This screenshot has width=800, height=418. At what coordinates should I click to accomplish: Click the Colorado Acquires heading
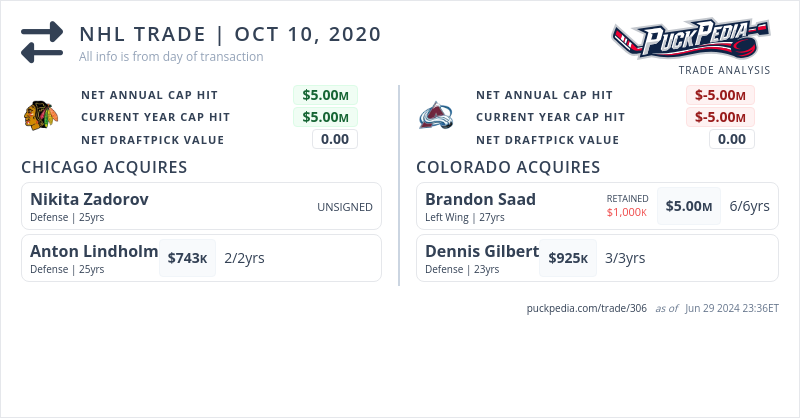pos(508,167)
